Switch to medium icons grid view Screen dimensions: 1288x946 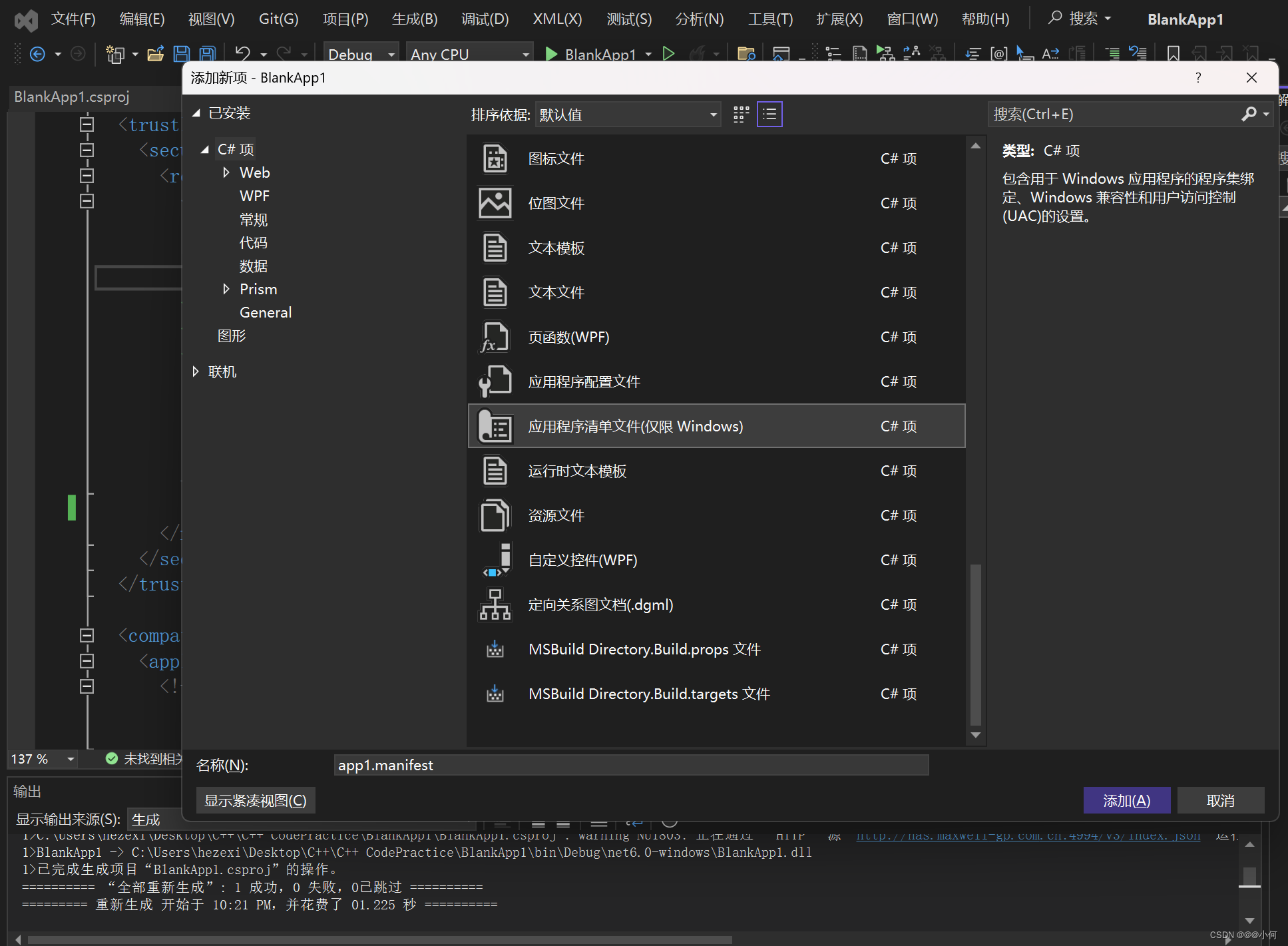(741, 115)
